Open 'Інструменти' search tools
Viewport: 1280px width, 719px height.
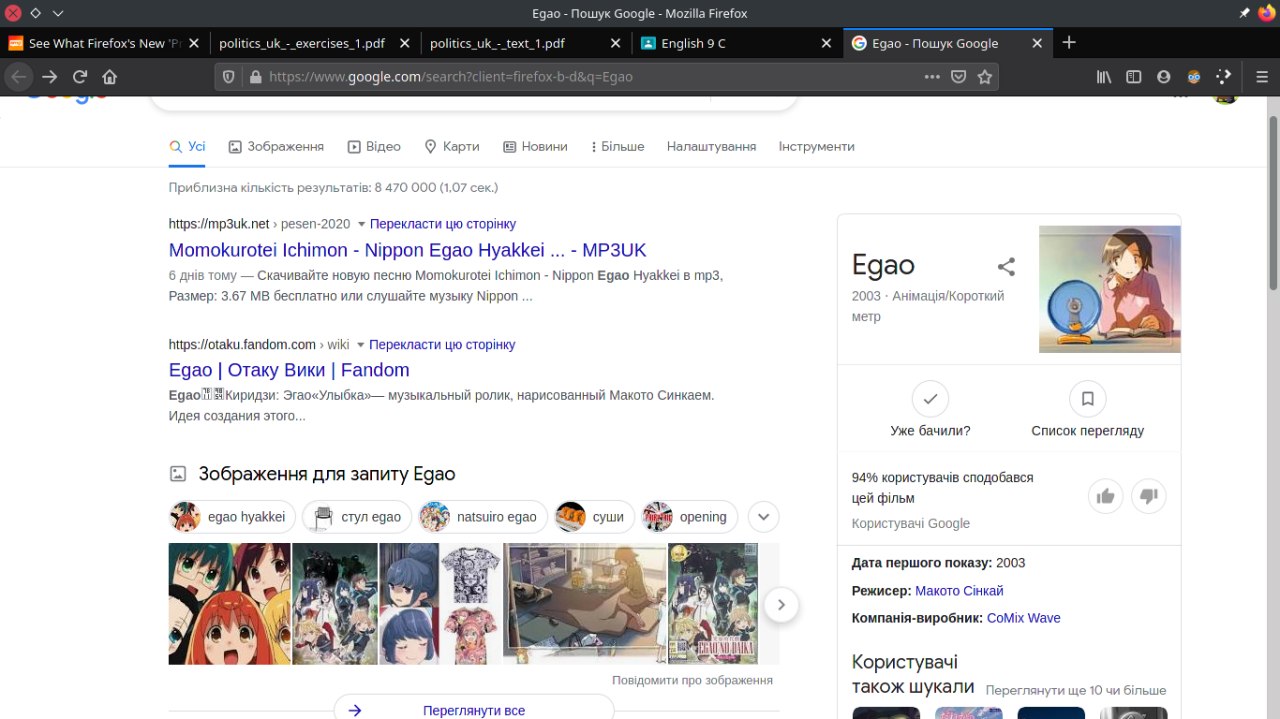(x=816, y=146)
